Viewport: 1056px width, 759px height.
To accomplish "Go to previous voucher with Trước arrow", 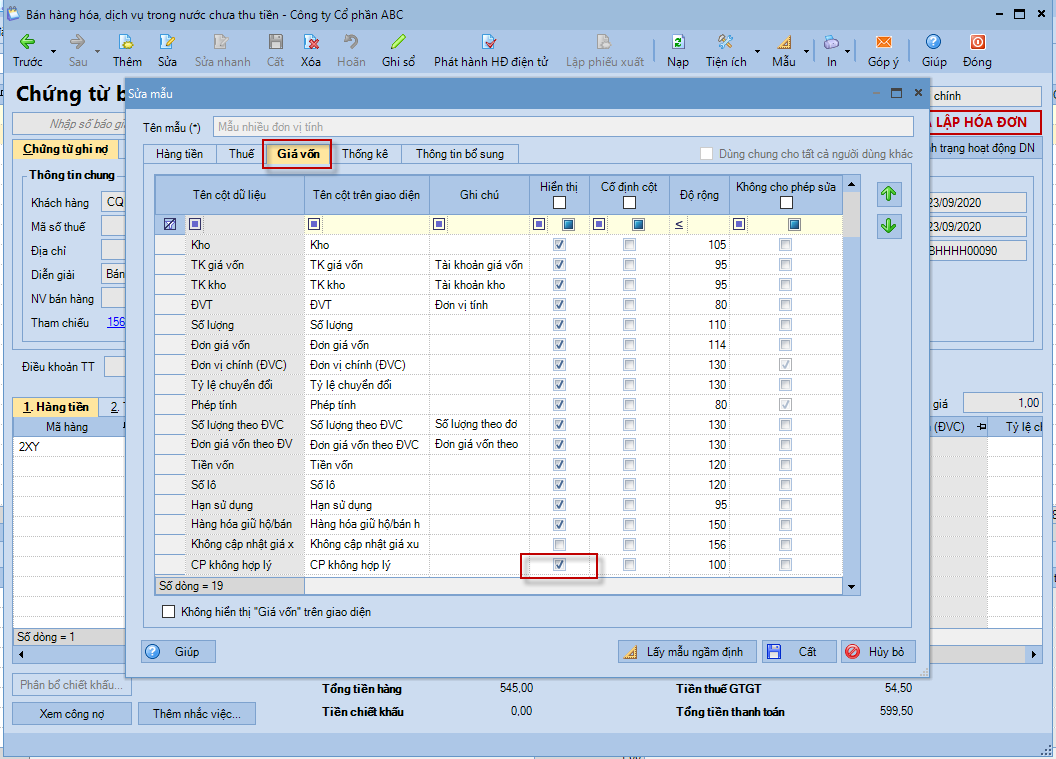I will pos(27,42).
